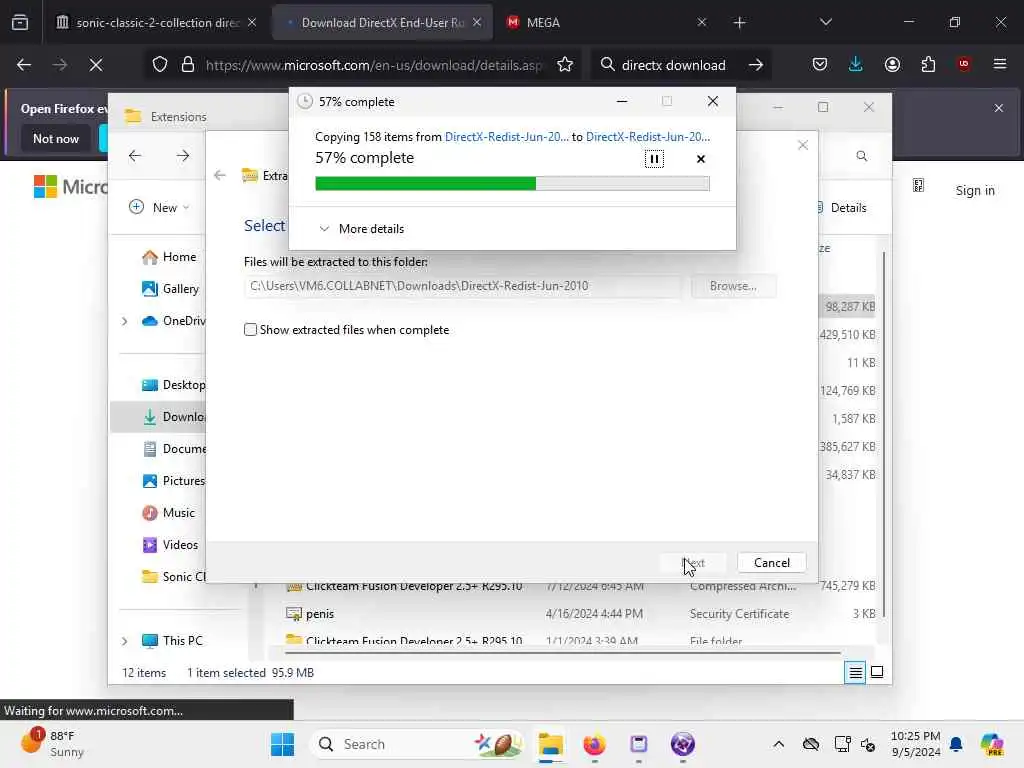Click the directx download search box
Viewport: 1024px width, 768px height.
point(673,65)
